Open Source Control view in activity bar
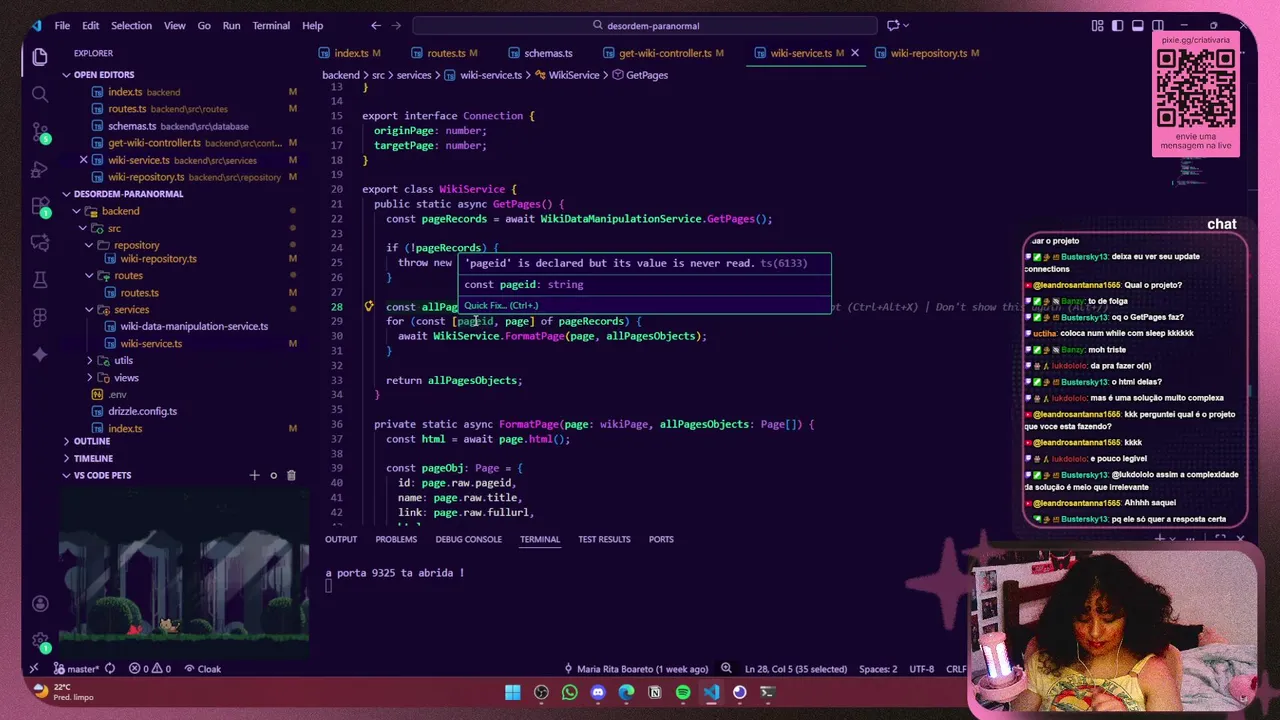The width and height of the screenshot is (1280, 720). 40,132
